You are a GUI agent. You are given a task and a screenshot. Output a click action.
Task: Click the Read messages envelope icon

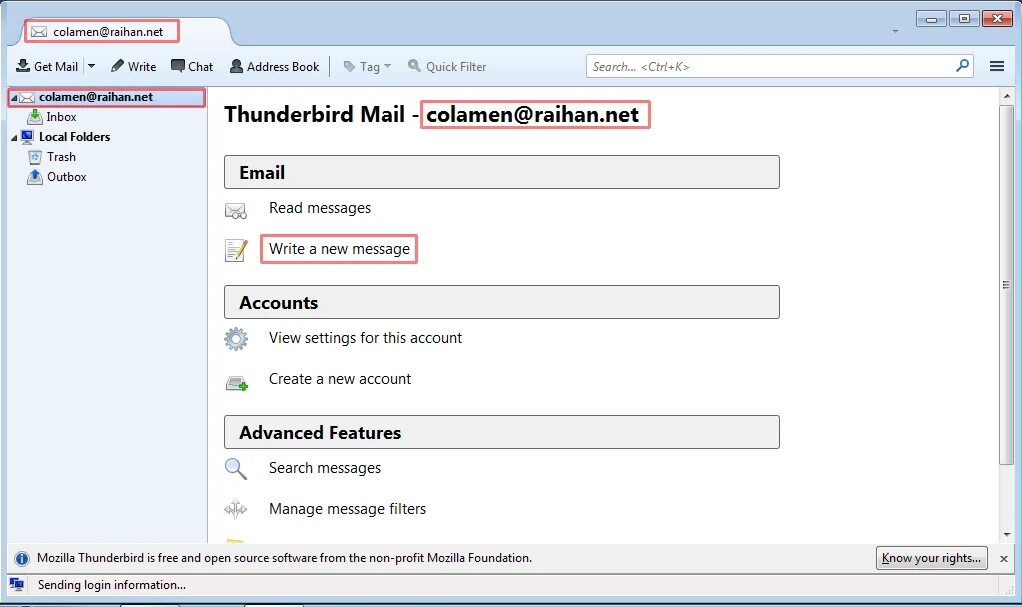(235, 211)
